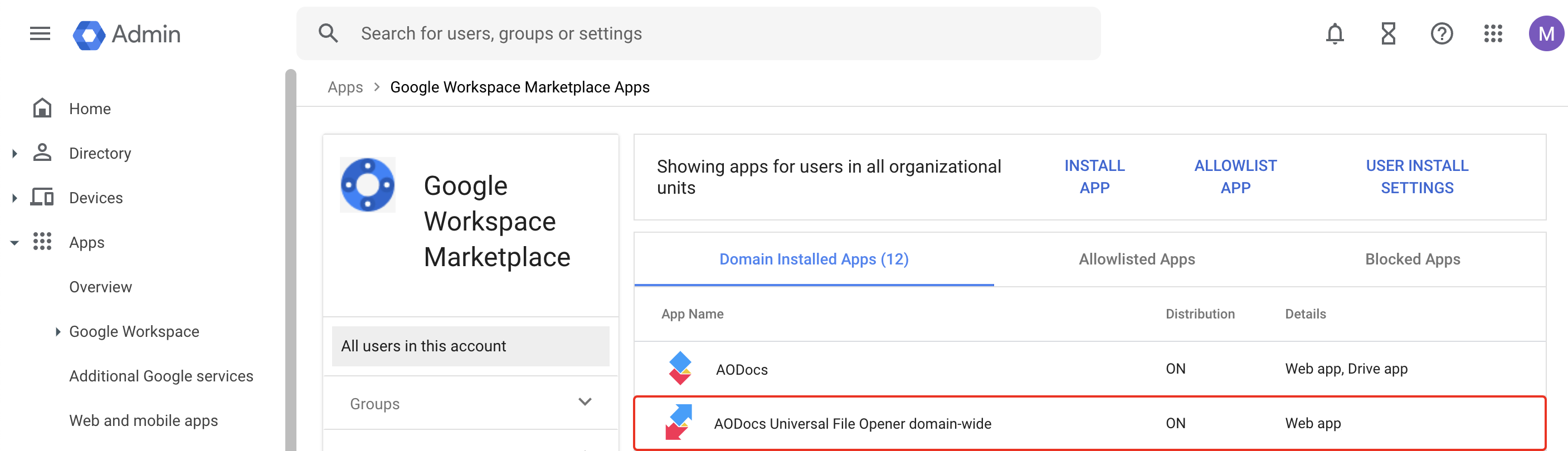Open Additional Google services
Image resolution: width=1568 pixels, height=451 pixels.
coord(161,376)
